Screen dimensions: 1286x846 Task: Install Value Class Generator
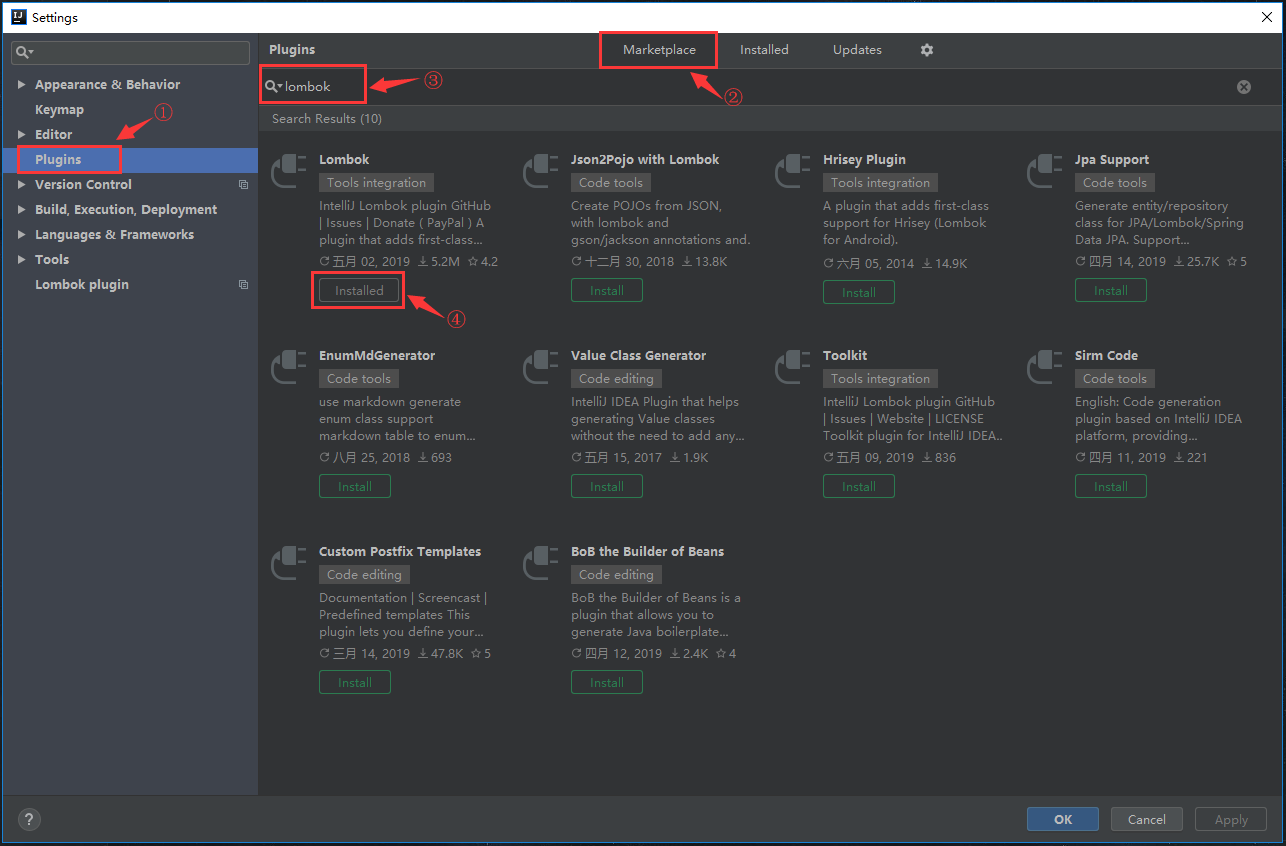click(x=607, y=486)
